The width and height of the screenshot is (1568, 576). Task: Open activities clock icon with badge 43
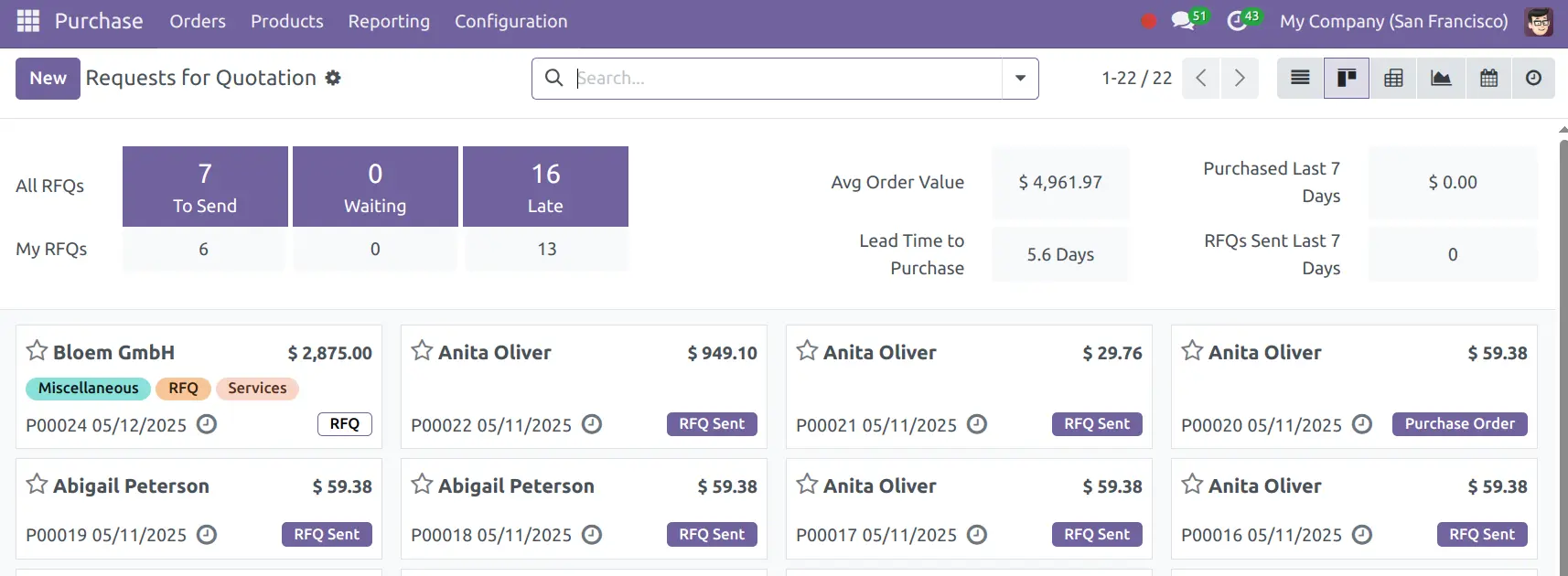point(1237,21)
